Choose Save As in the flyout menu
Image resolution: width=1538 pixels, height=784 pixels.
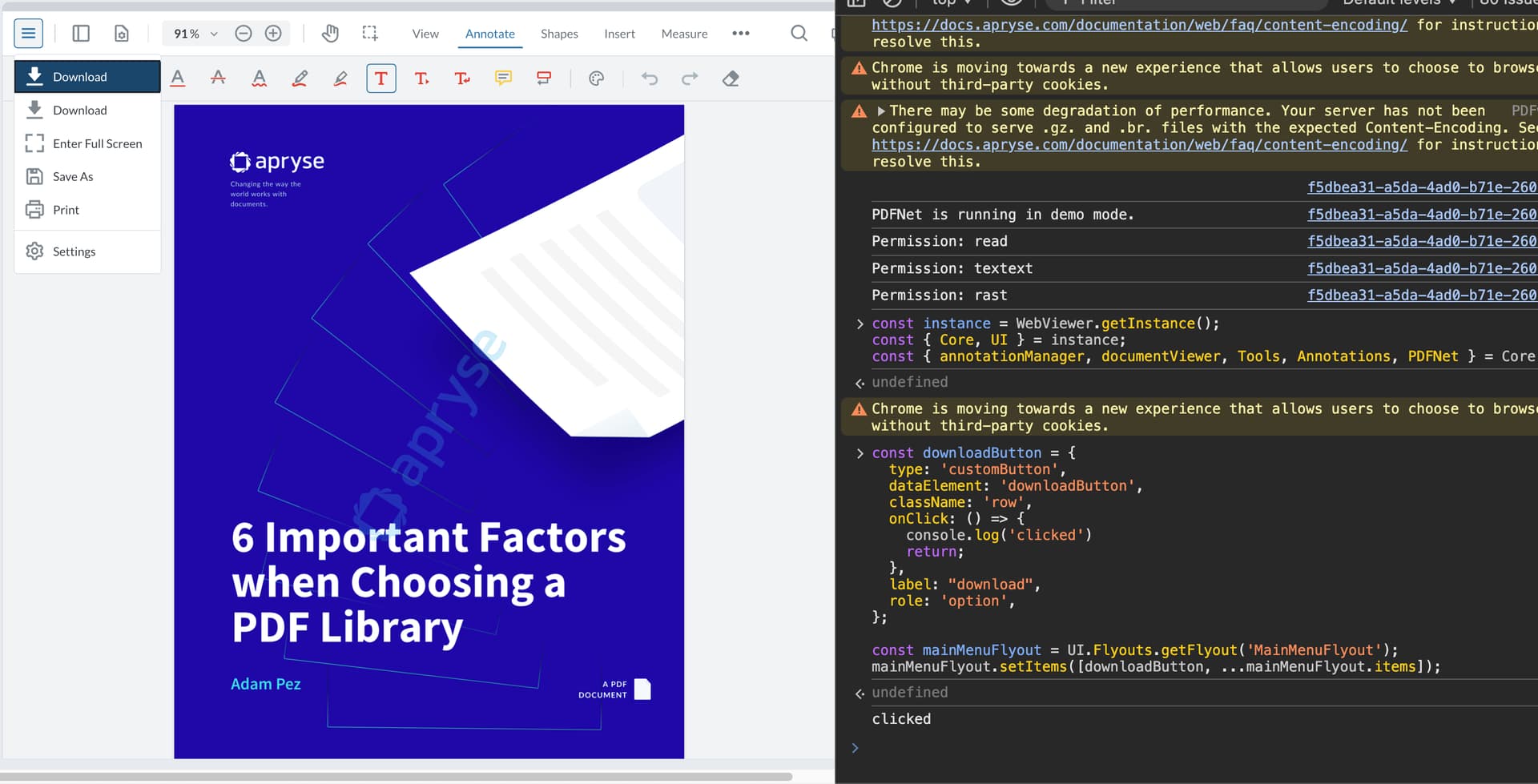point(87,177)
